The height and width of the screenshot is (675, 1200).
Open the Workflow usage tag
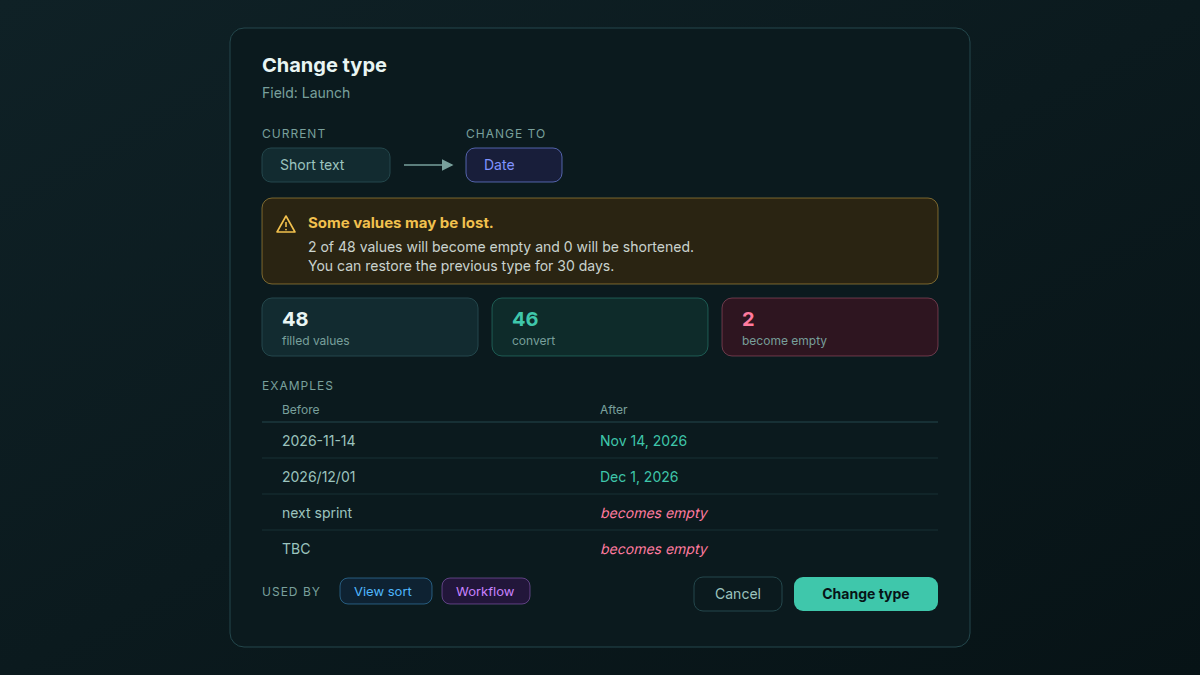coord(486,591)
